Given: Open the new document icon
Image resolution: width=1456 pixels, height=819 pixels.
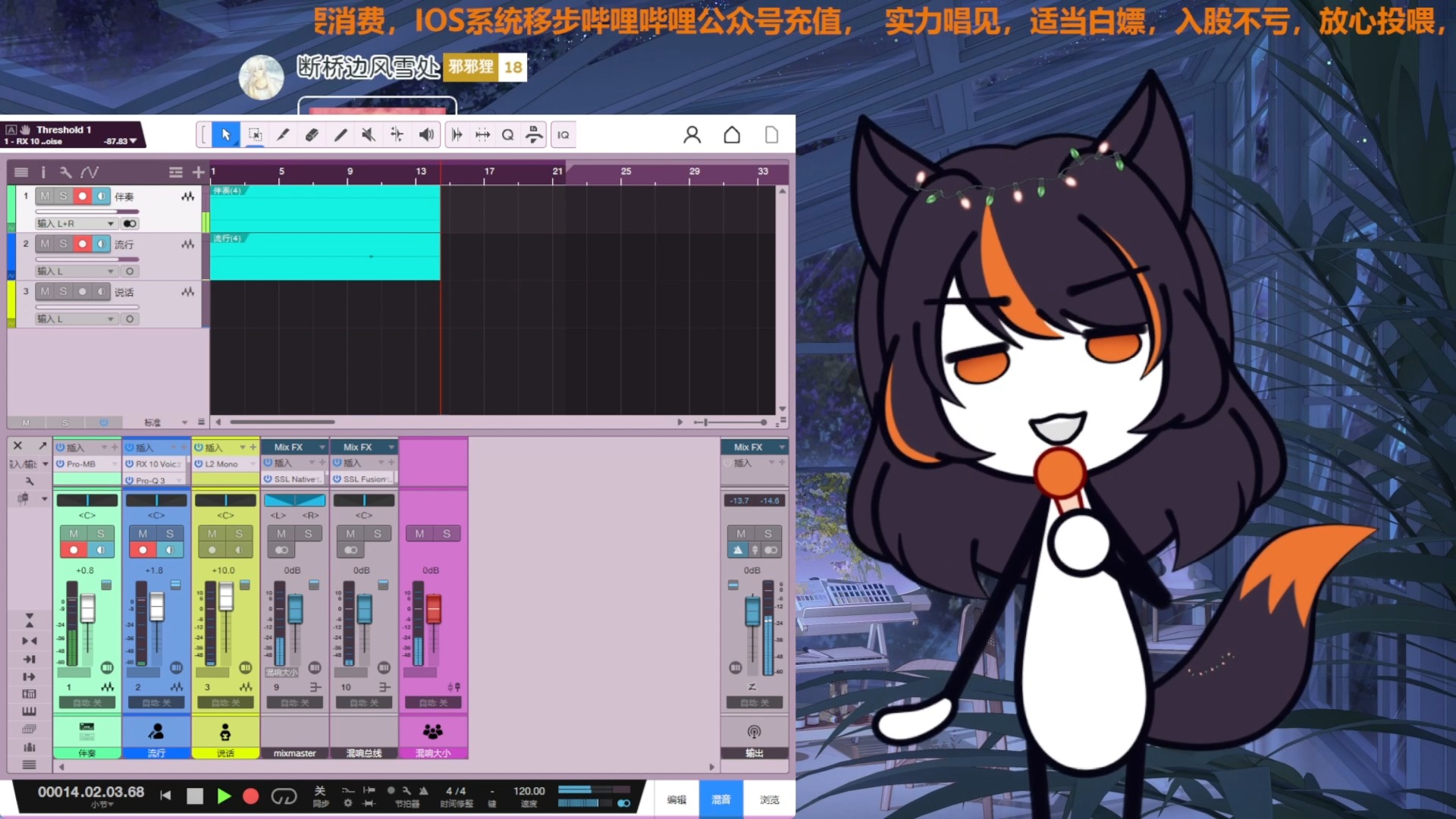Looking at the screenshot, I should click(x=771, y=135).
